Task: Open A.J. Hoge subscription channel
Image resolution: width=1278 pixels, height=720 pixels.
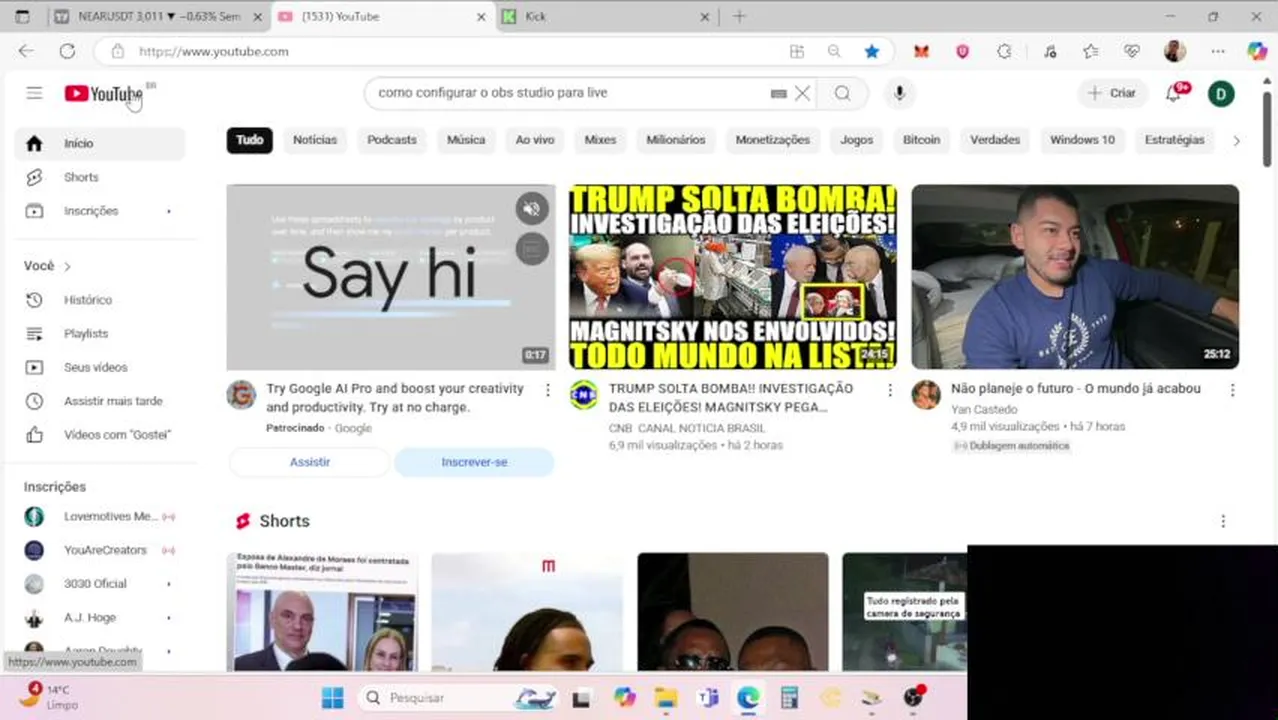Action: pos(100,618)
